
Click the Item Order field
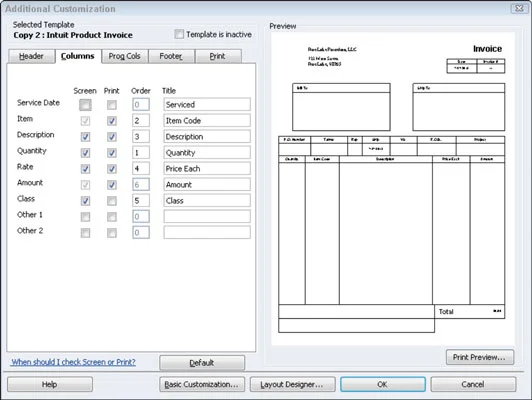[141, 120]
